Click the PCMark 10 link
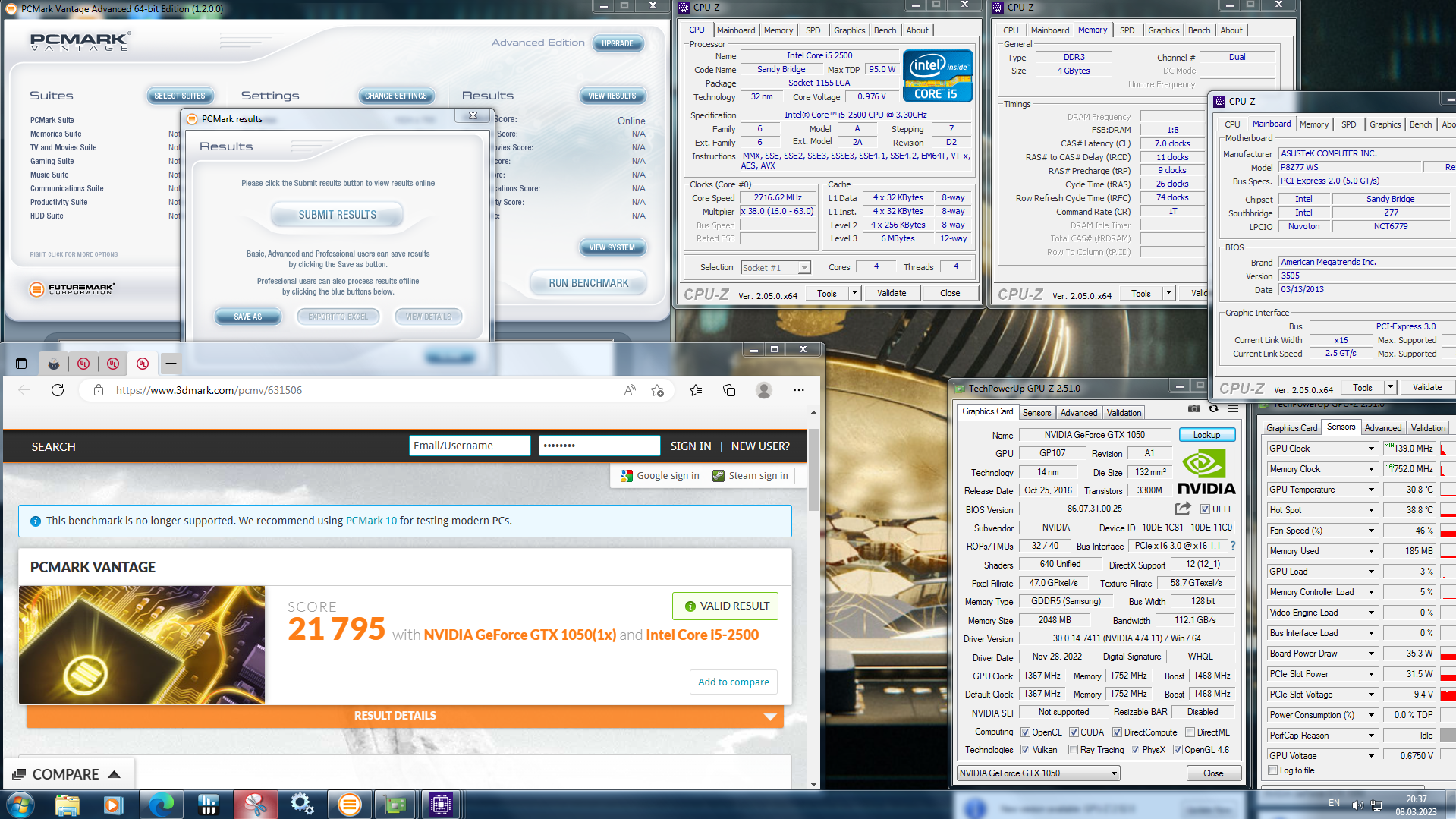The image size is (1456, 819). coord(371,521)
